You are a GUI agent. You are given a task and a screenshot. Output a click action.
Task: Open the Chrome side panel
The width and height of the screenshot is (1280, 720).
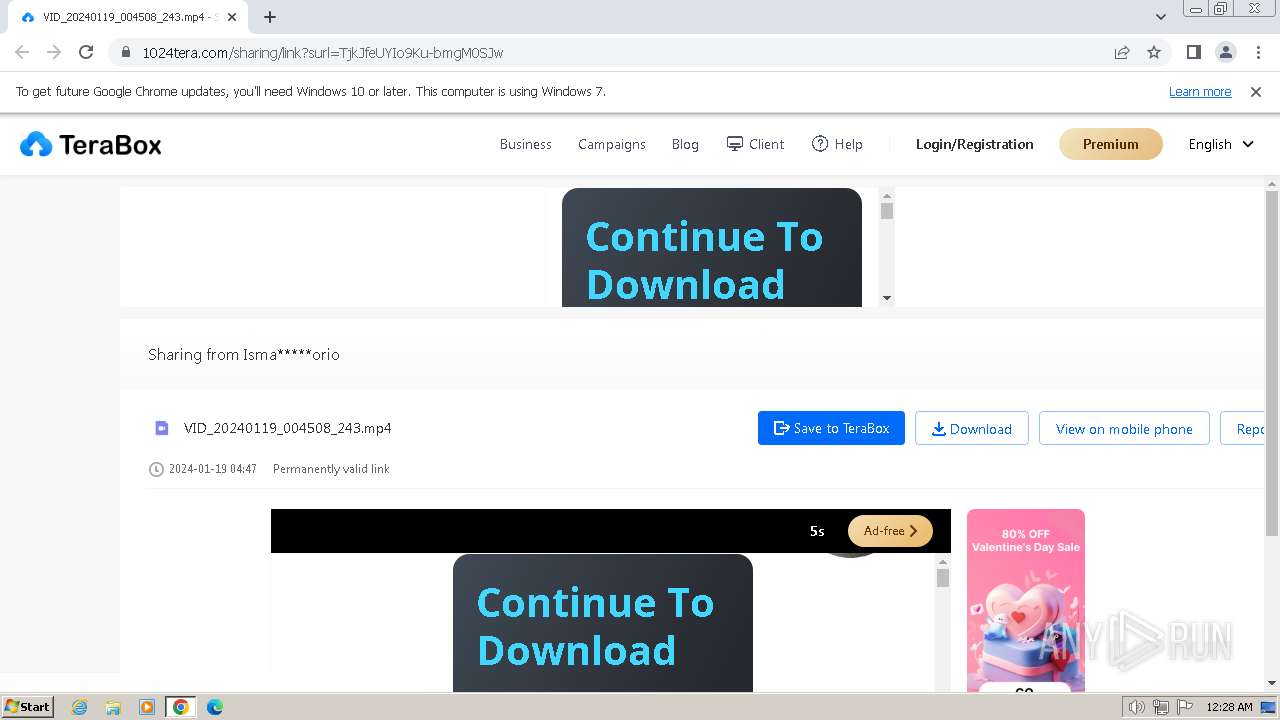tap(1193, 53)
